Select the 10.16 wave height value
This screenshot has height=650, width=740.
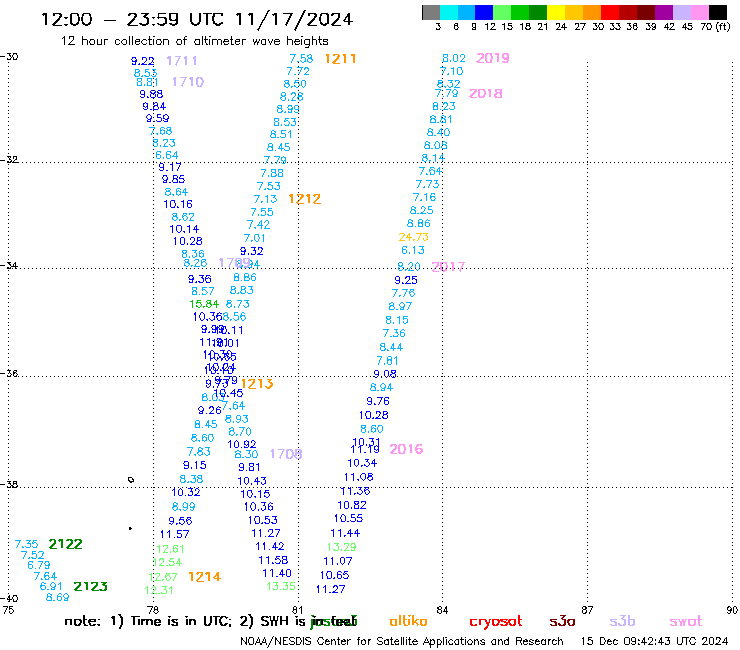click(178, 204)
